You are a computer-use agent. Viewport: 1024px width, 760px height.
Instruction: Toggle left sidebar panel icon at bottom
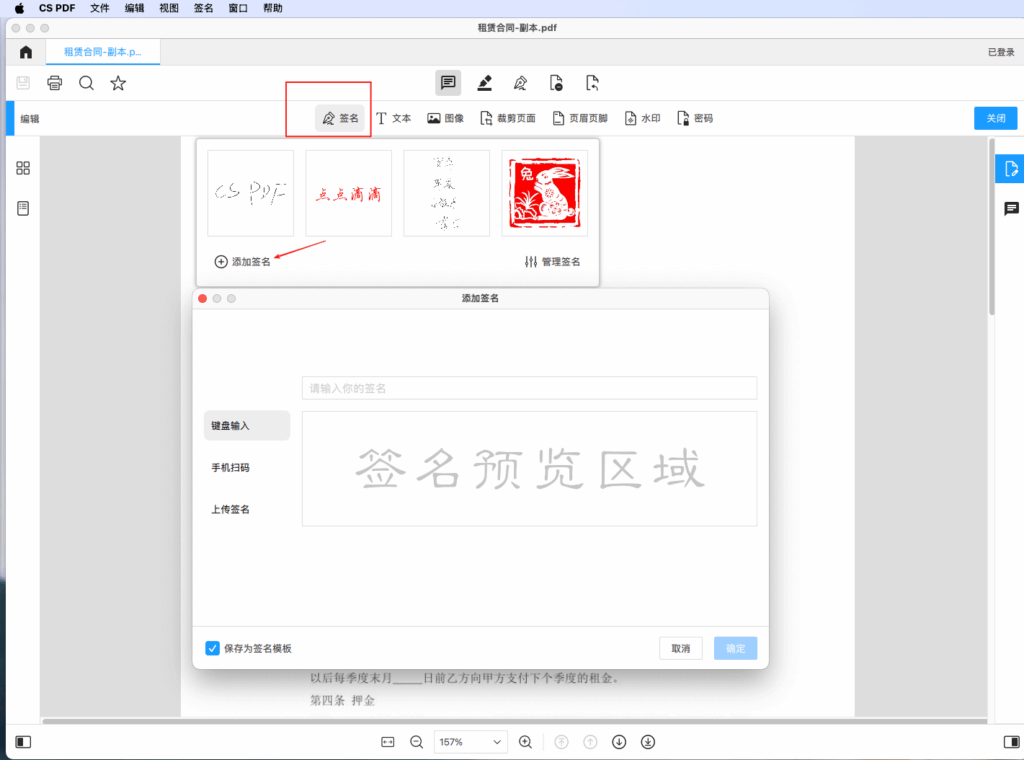click(x=23, y=742)
